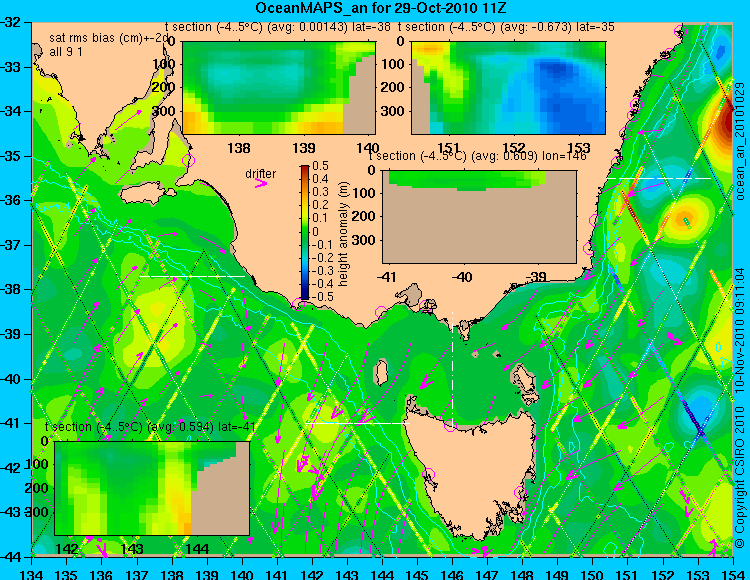Click the 't section' title ending lat=-35
The width and height of the screenshot is (750, 580).
pyautogui.click(x=506, y=27)
